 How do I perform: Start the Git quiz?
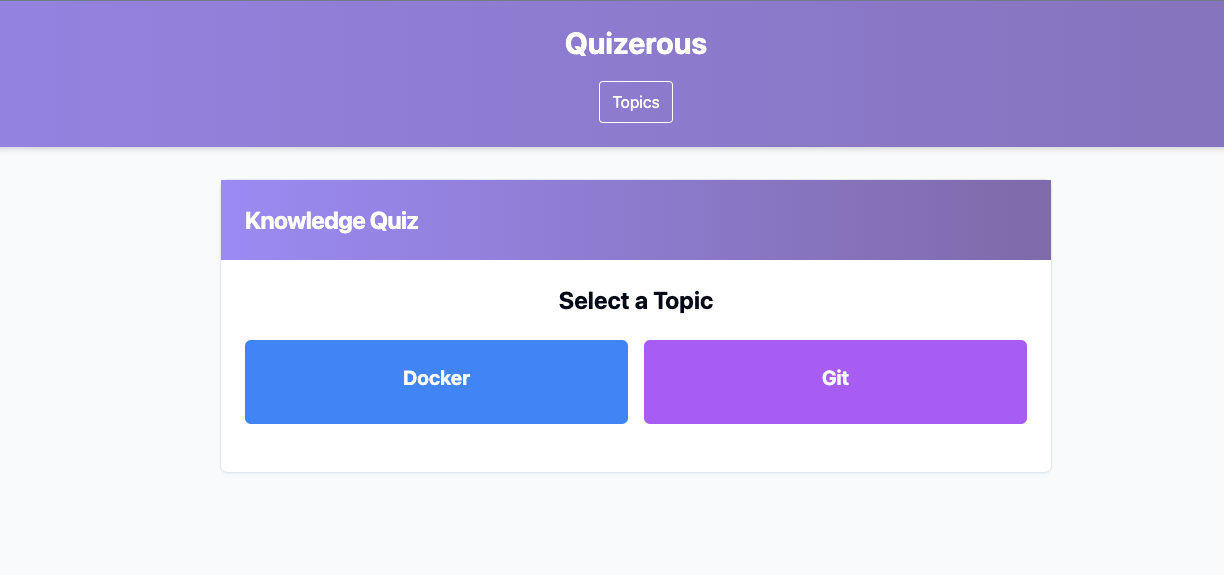click(x=835, y=381)
